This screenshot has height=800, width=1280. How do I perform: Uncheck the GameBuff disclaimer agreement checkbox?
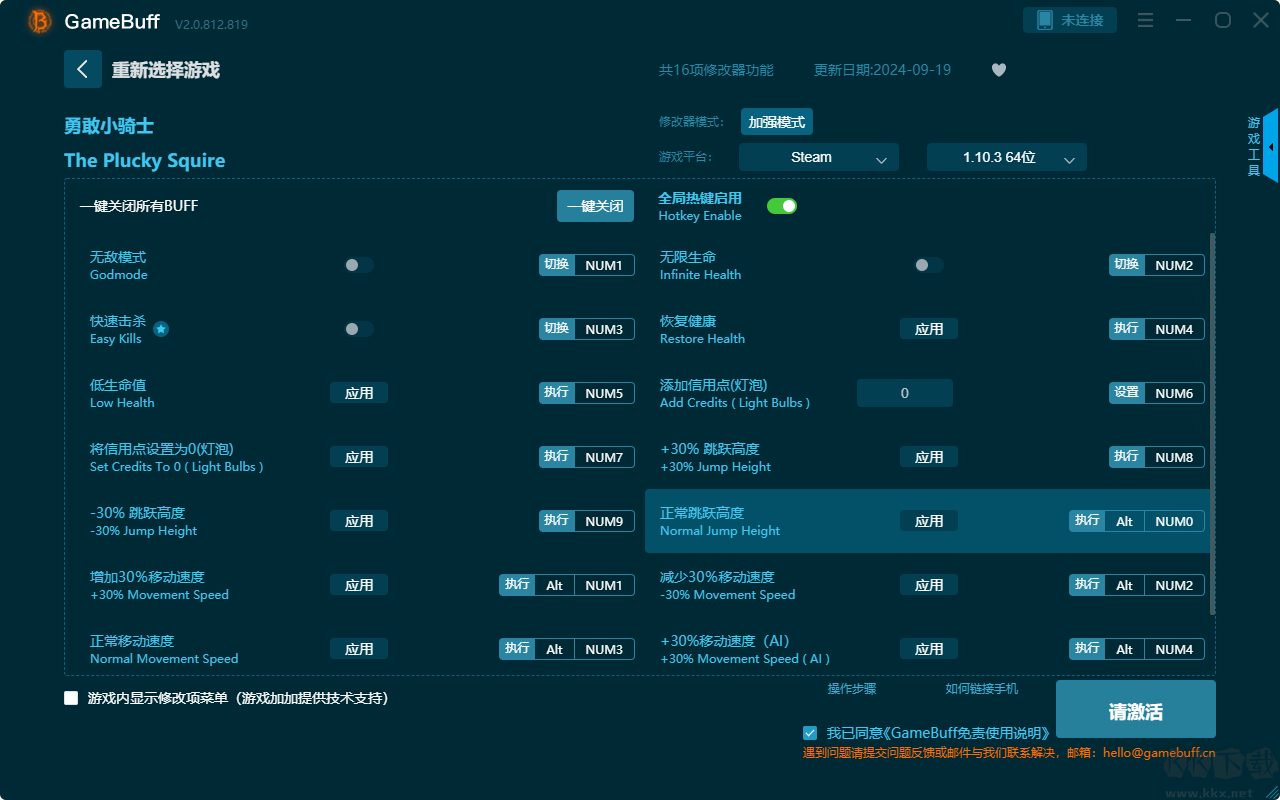[810, 733]
